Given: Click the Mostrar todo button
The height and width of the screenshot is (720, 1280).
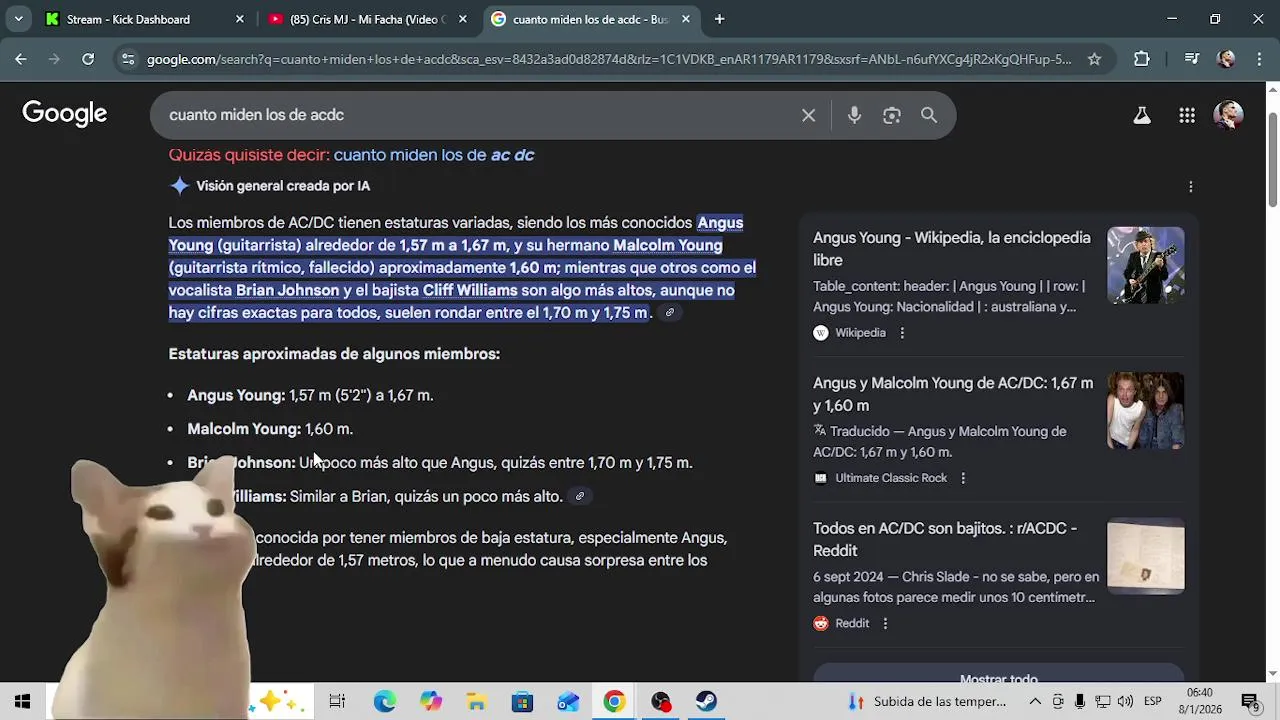Looking at the screenshot, I should pyautogui.click(x=998, y=675).
